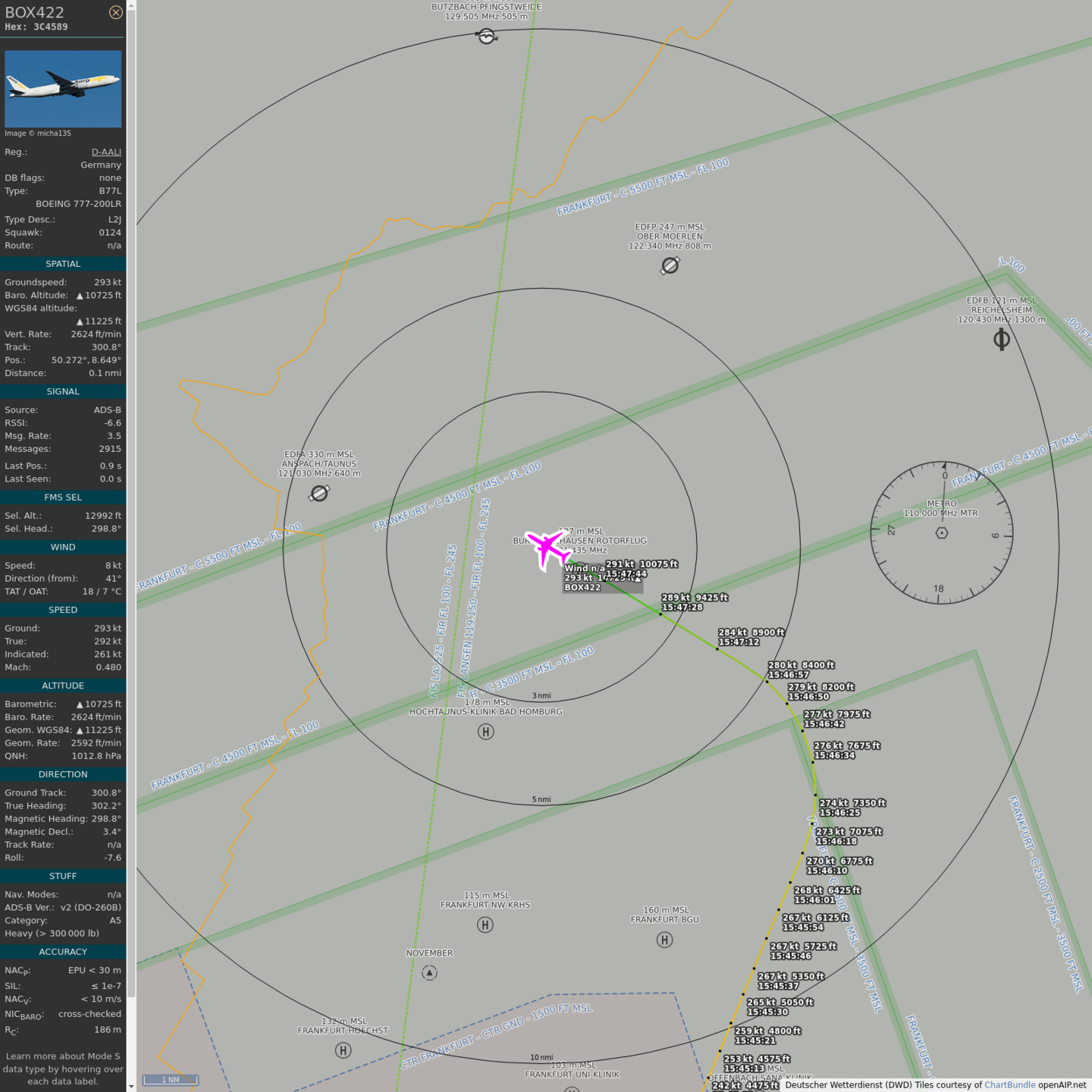Select the magenta BOX422 aircraft icon

547,548
